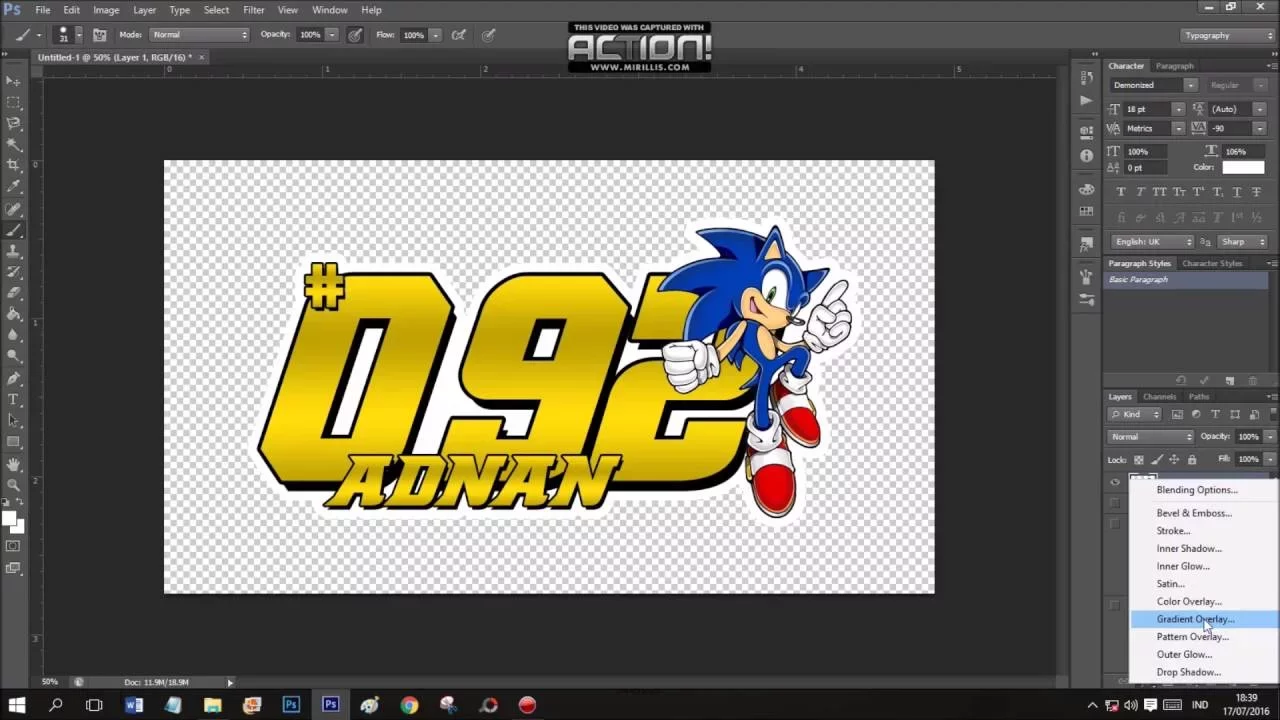The height and width of the screenshot is (720, 1280).
Task: Toggle pressure for opacity button
Action: click(356, 35)
